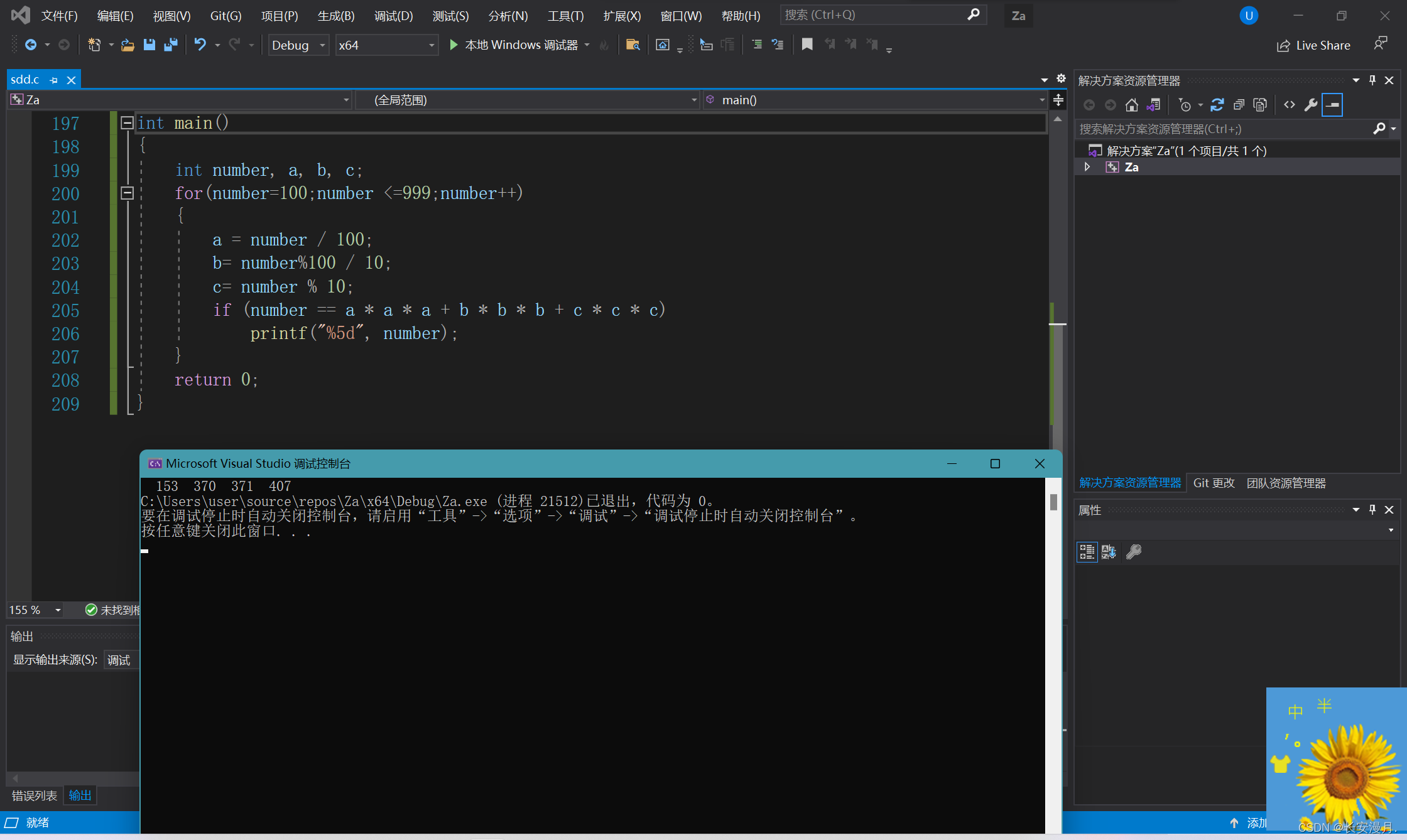This screenshot has width=1407, height=840.
Task: Click the Undo arrow icon
Action: 200,45
